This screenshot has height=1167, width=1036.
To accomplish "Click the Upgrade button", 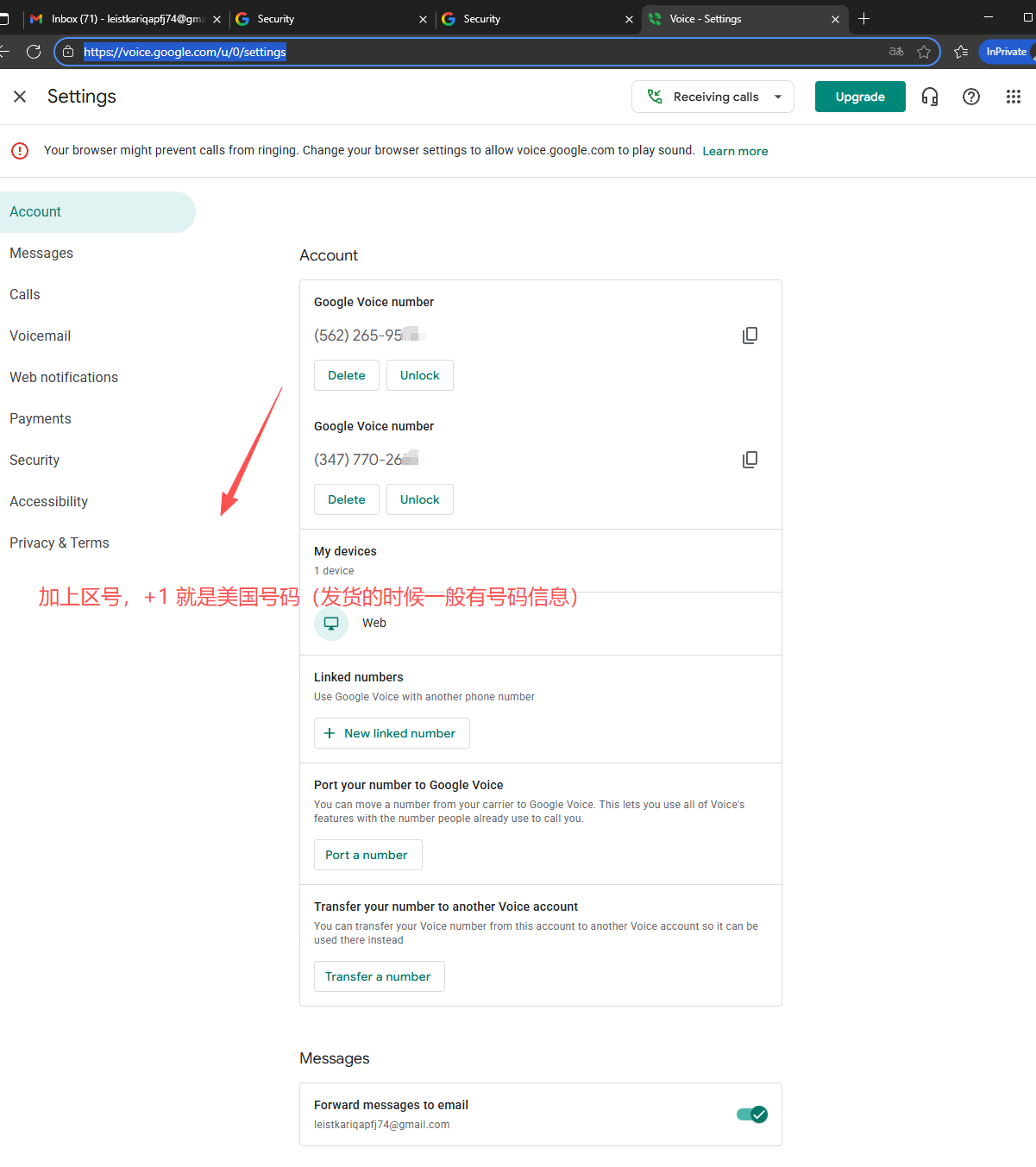I will [x=859, y=97].
